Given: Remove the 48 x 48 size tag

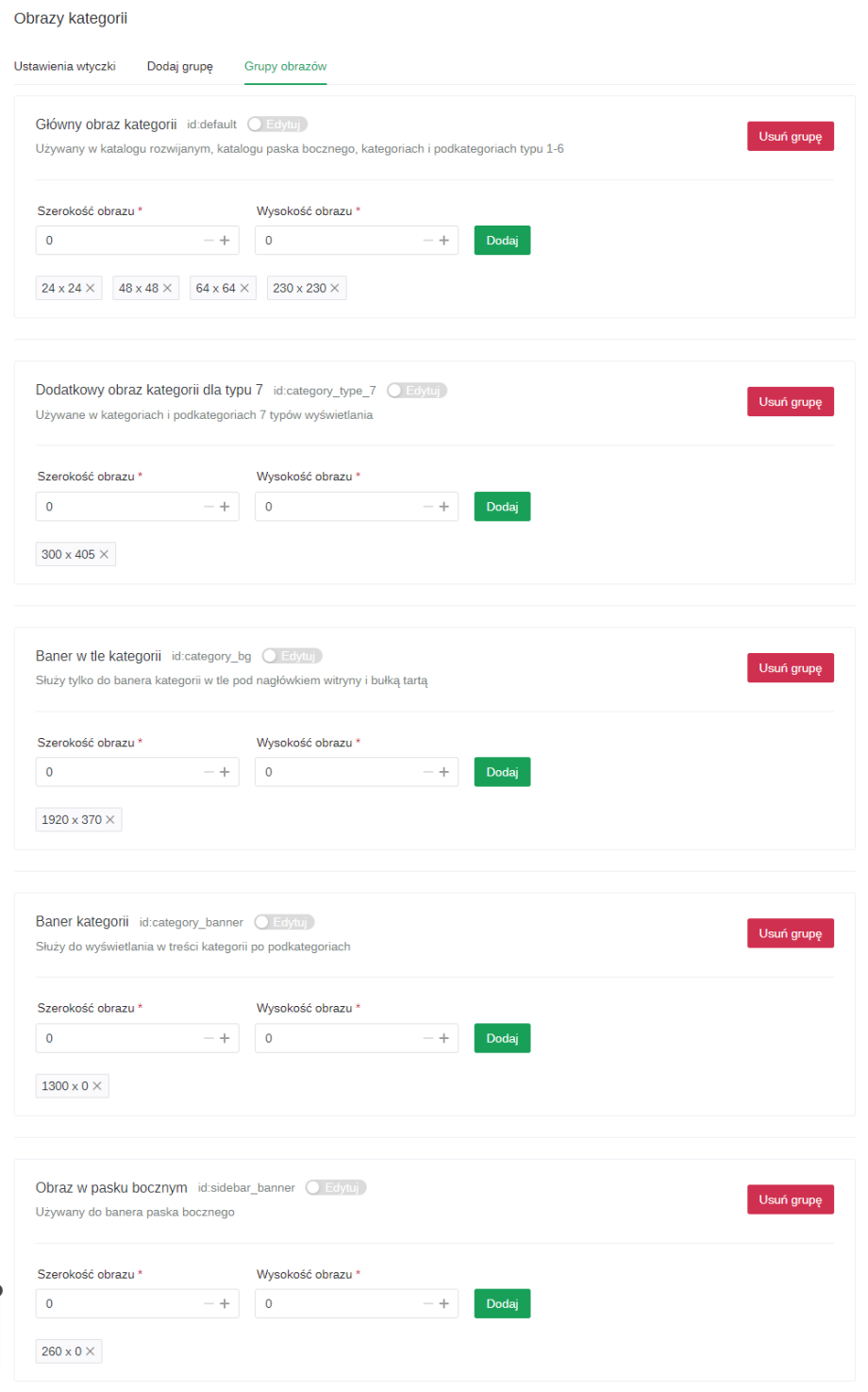Looking at the screenshot, I should click(168, 288).
